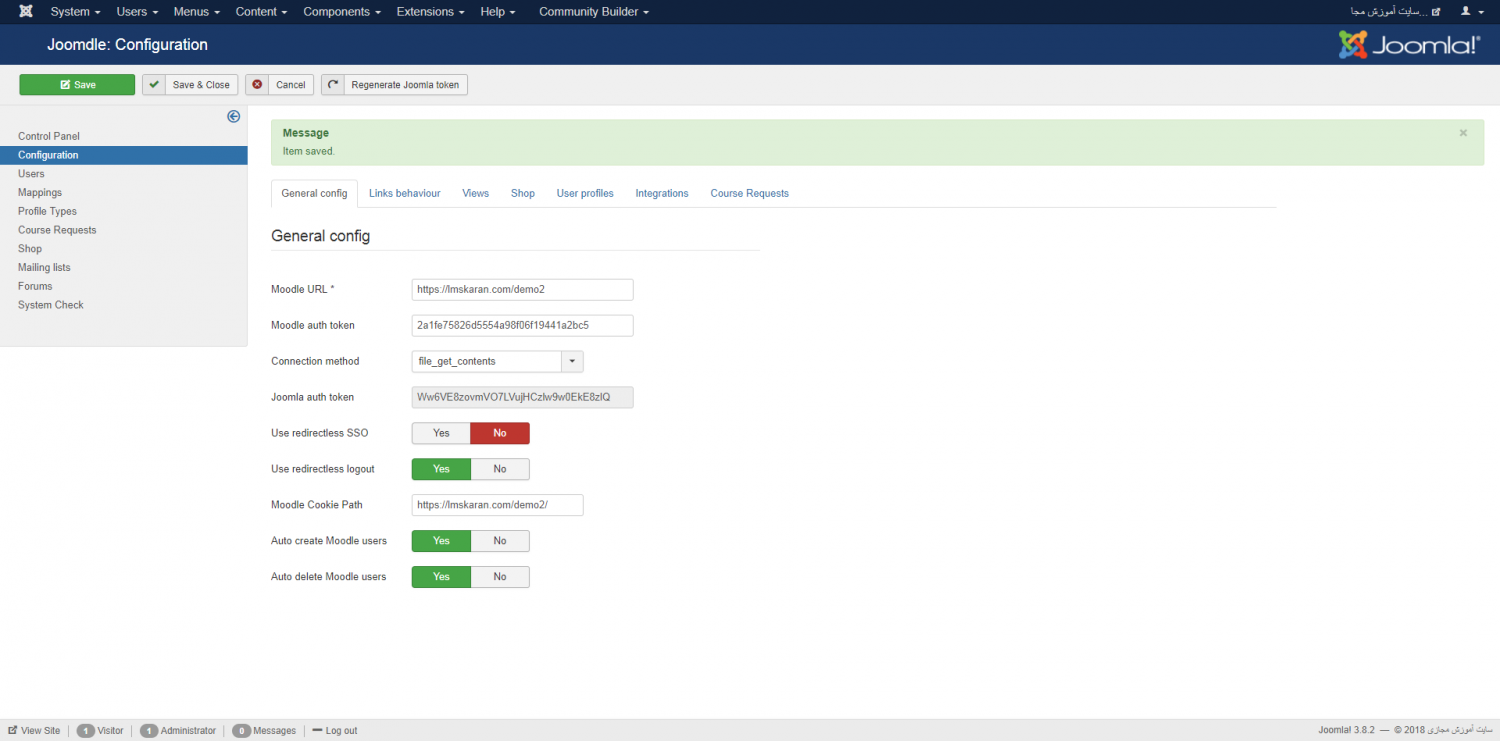Switch to the Links behaviour tab

click(x=404, y=193)
